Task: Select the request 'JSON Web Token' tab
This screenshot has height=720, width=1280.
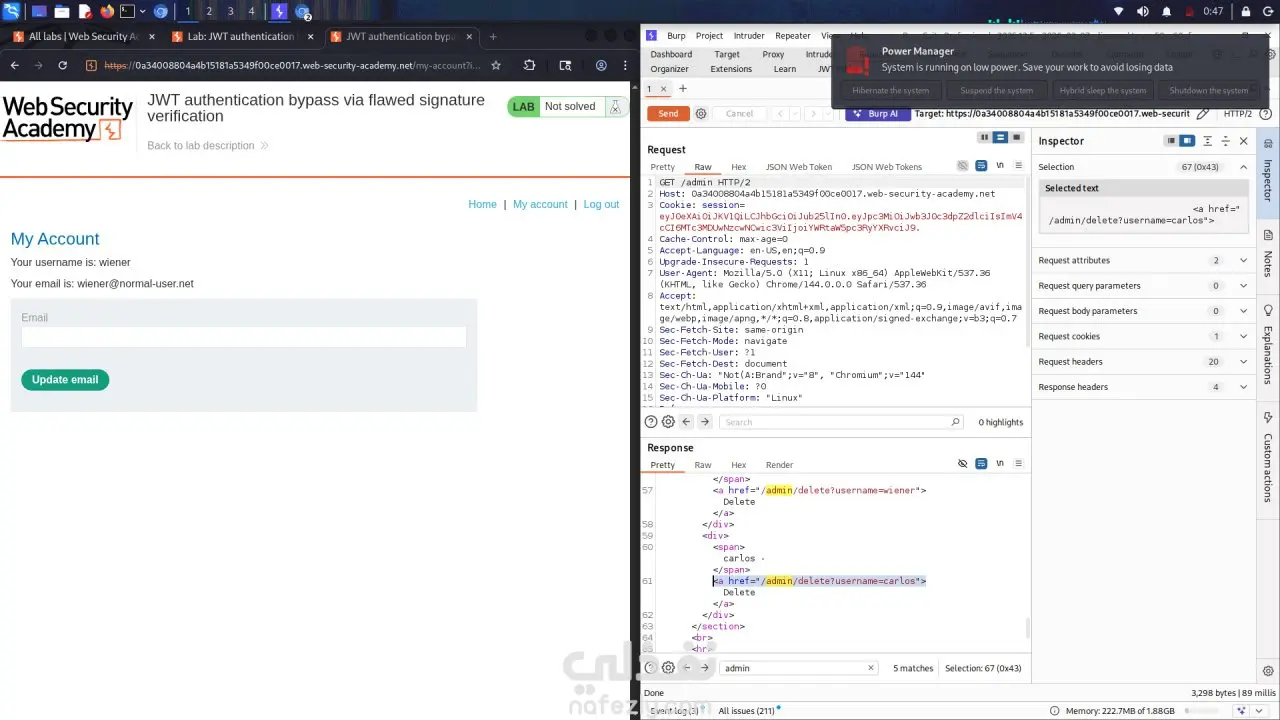Action: pyautogui.click(x=799, y=167)
